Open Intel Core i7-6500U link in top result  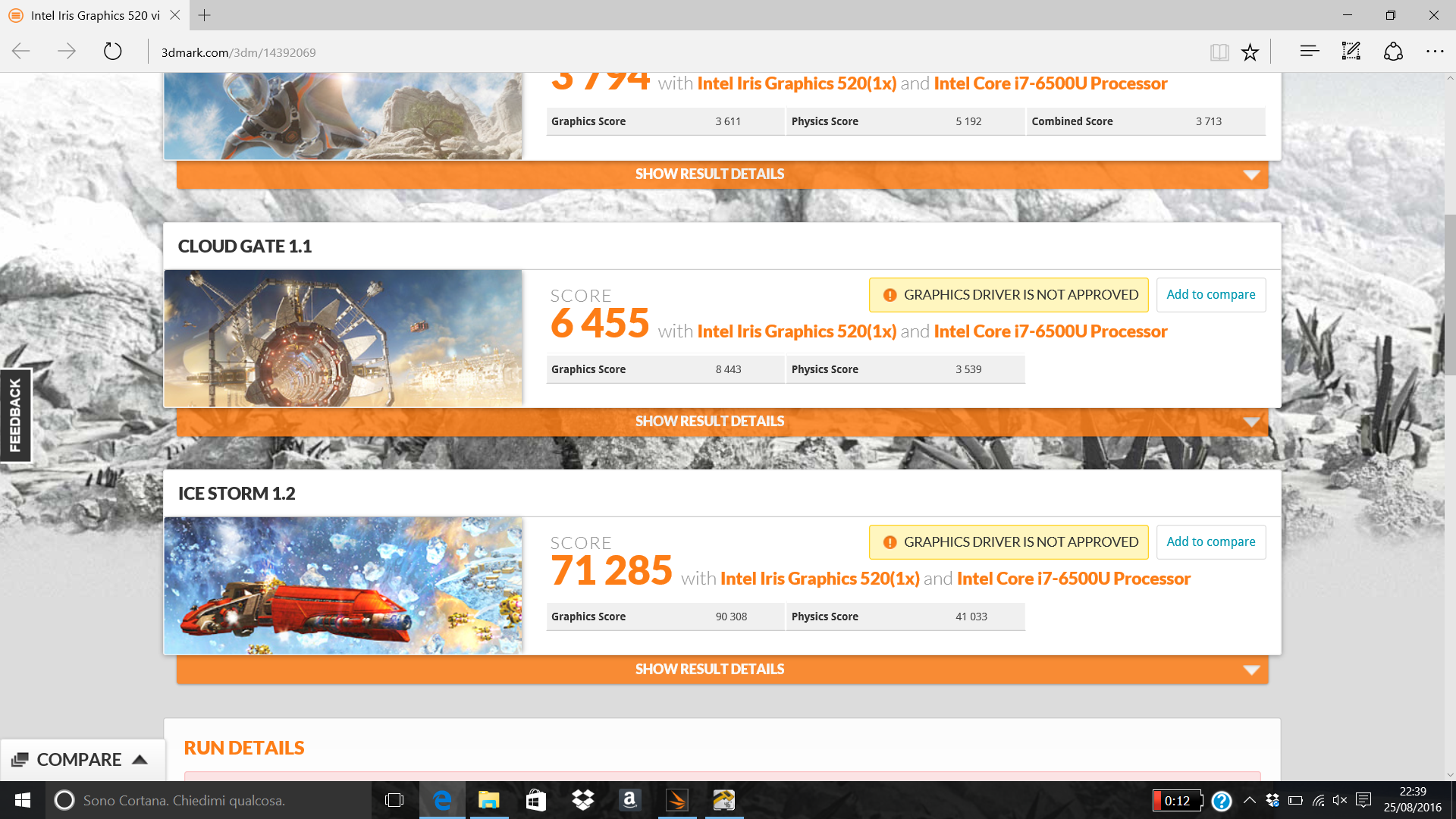1050,83
